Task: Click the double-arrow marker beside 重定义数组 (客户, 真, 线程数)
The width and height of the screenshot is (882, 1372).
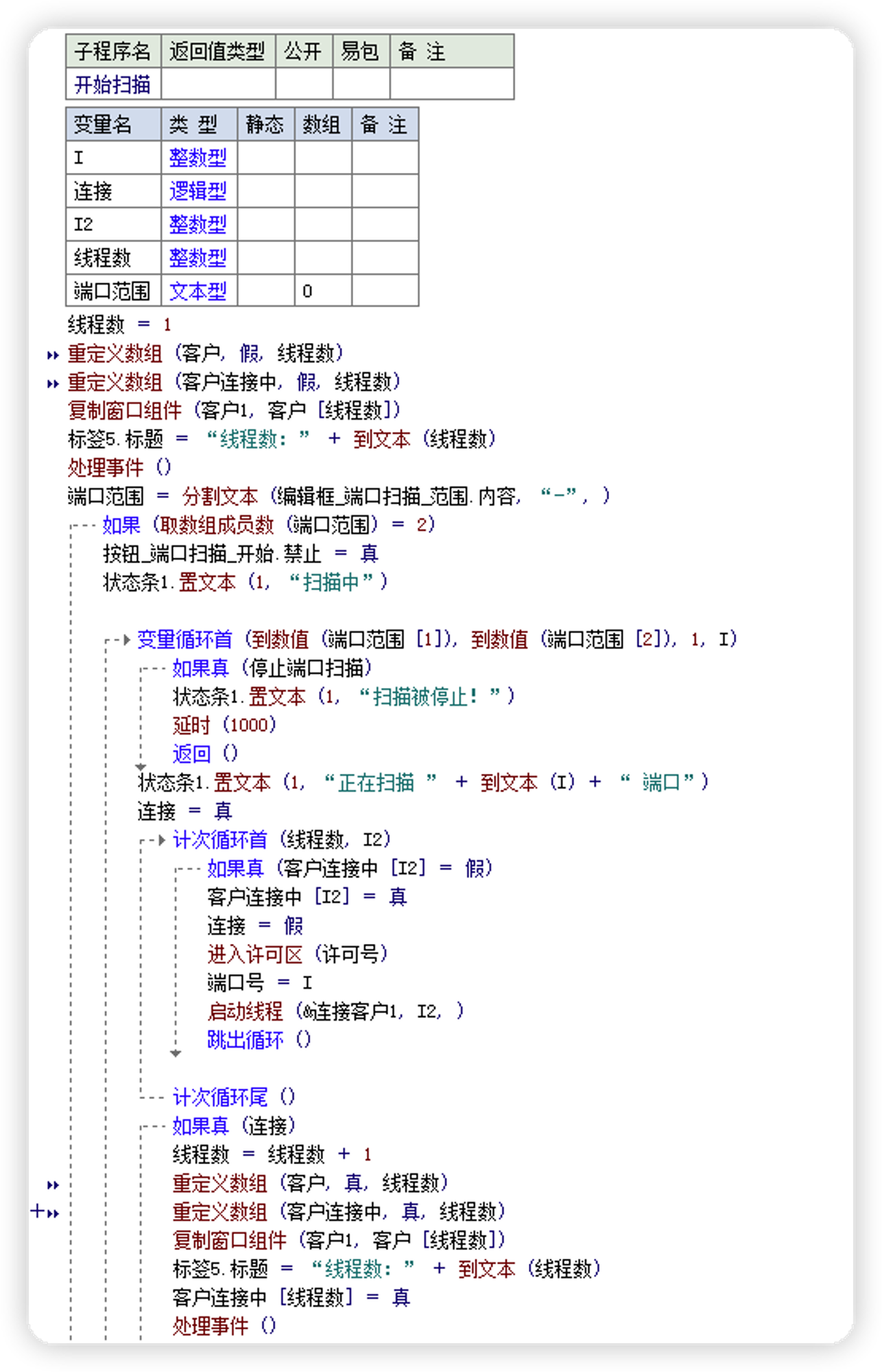Action: [53, 1185]
